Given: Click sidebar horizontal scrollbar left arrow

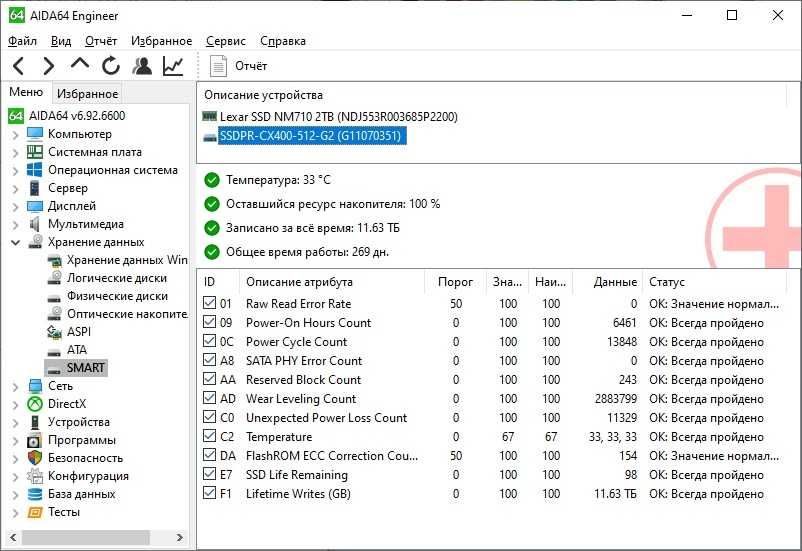Looking at the screenshot, I should tap(13, 537).
